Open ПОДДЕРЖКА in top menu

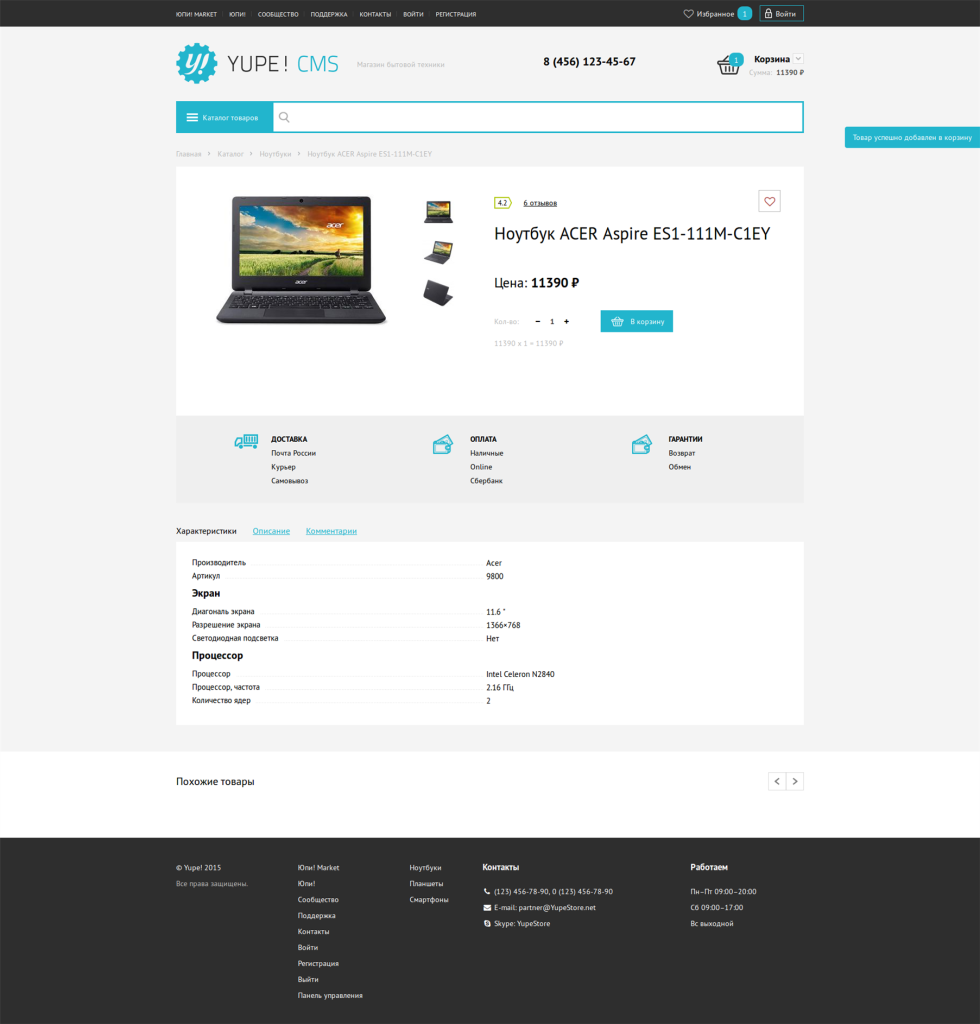click(x=329, y=14)
